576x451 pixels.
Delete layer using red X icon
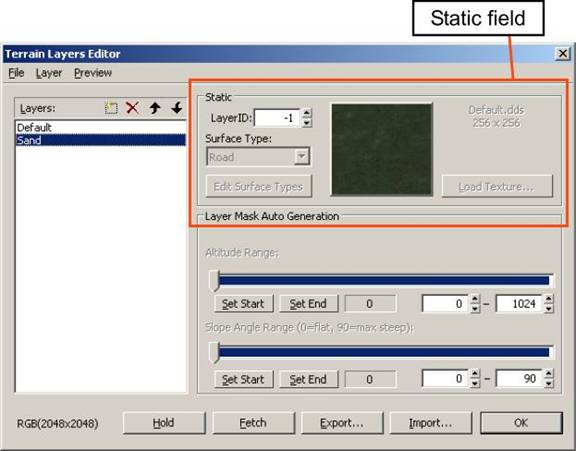point(132,108)
